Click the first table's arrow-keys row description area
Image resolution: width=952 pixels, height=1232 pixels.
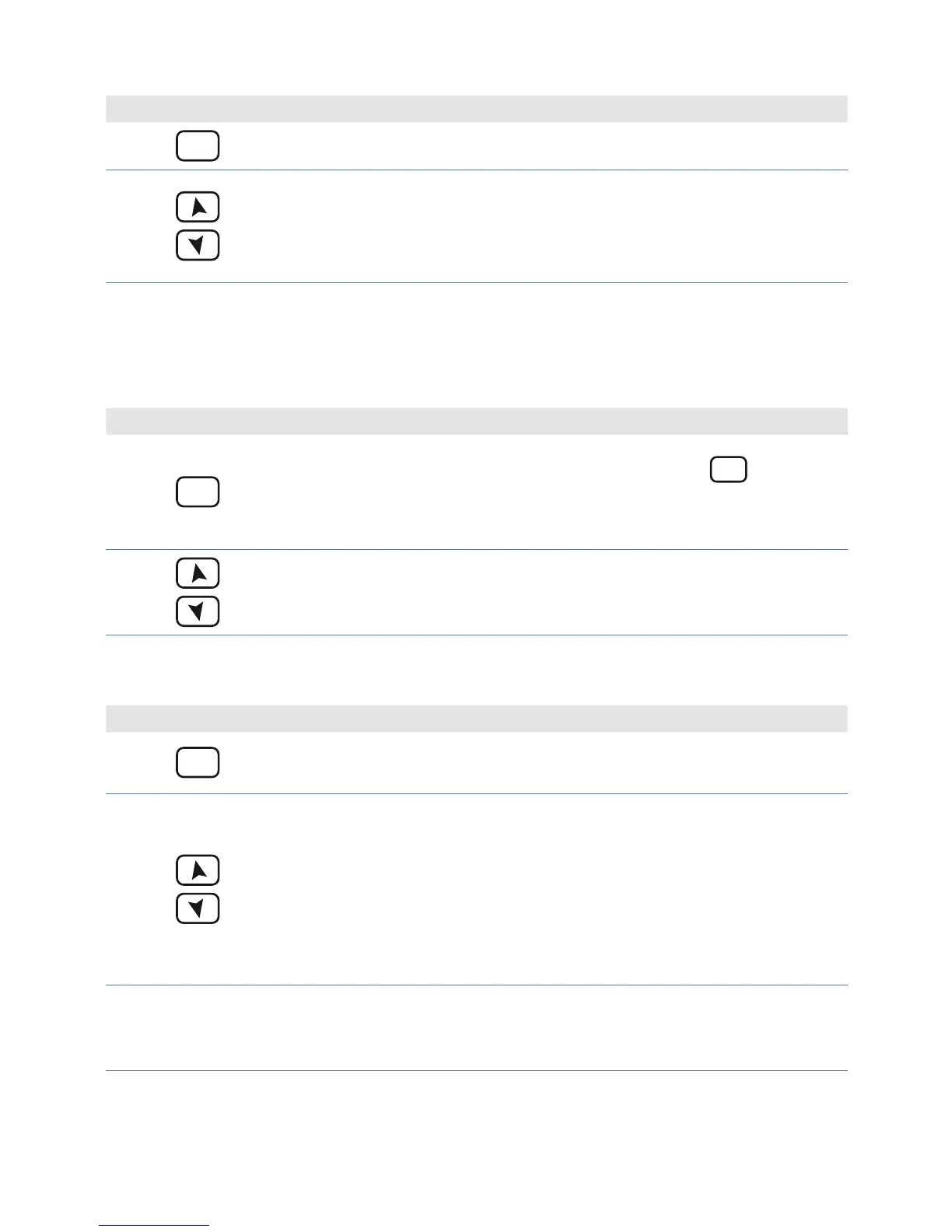537,226
